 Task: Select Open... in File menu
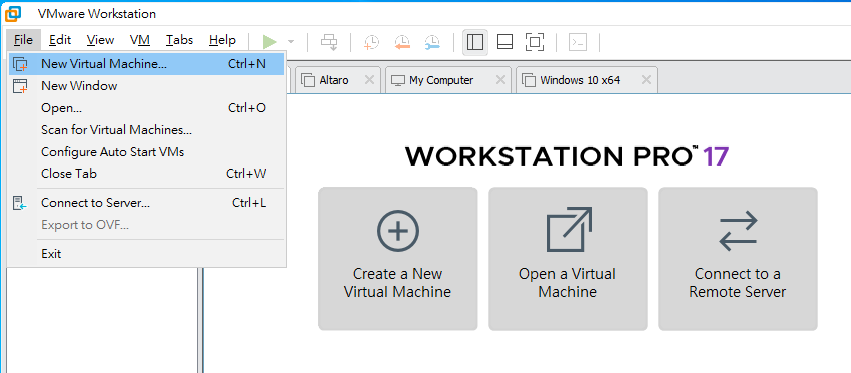(x=147, y=108)
